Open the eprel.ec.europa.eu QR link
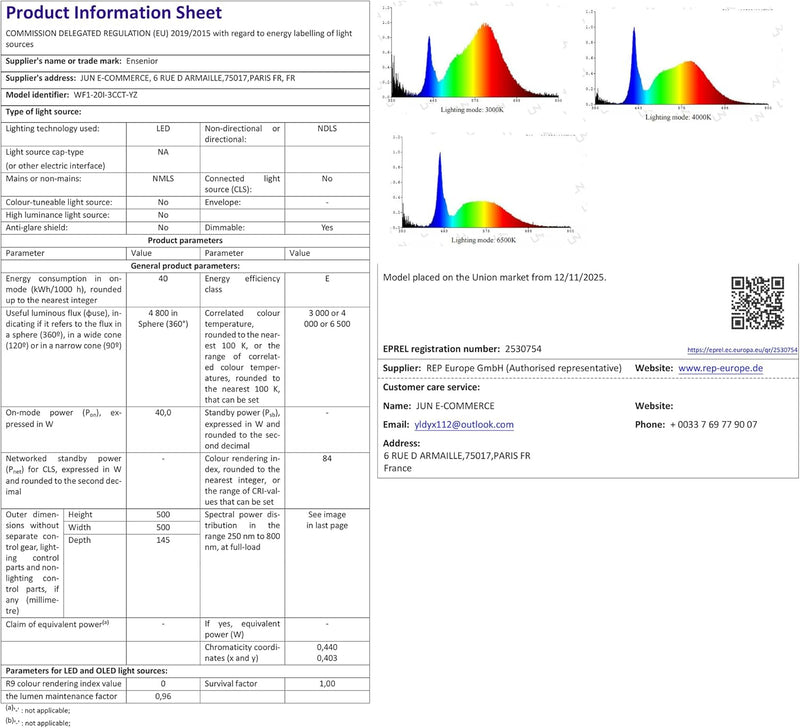800x728 pixels. click(x=742, y=350)
